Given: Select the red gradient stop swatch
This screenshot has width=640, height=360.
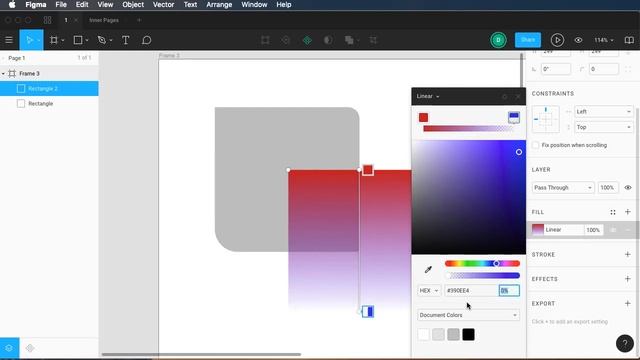Looking at the screenshot, I should coord(423,118).
